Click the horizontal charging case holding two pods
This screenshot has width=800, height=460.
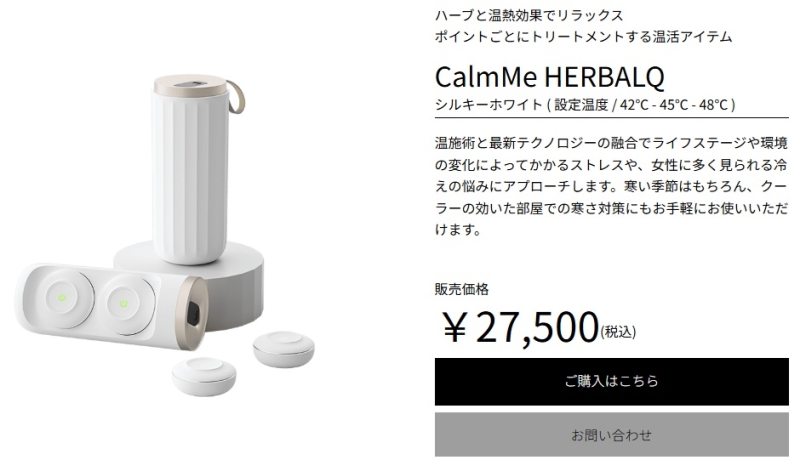click(110, 306)
